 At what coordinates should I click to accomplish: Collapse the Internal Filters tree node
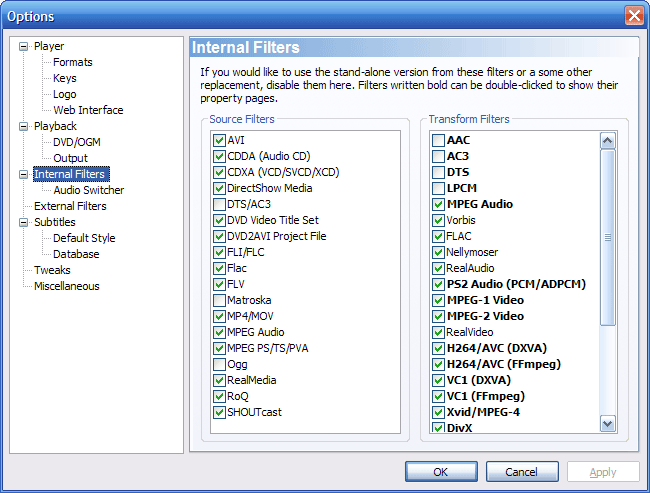coord(25,174)
